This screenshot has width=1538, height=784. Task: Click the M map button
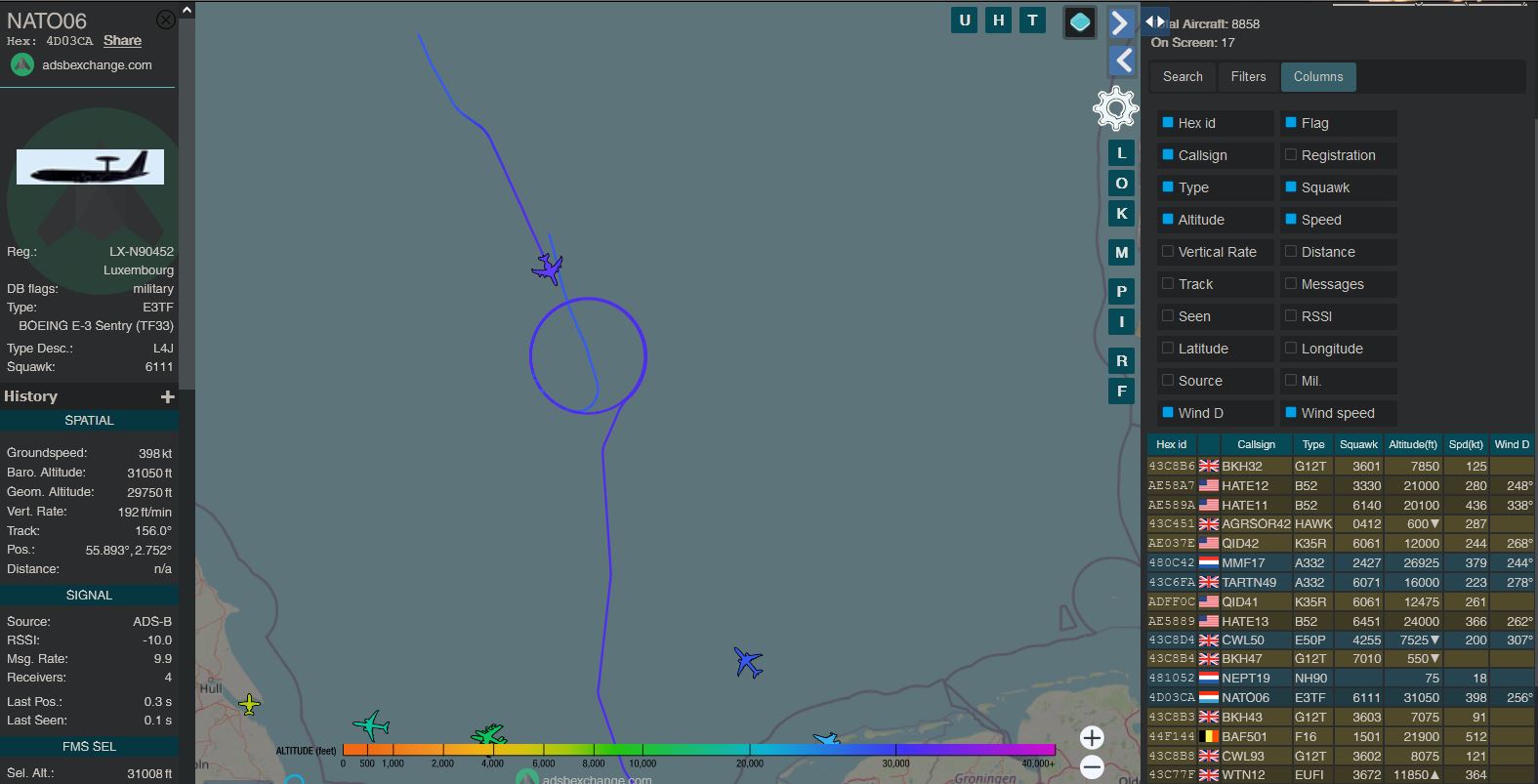pyautogui.click(x=1121, y=253)
